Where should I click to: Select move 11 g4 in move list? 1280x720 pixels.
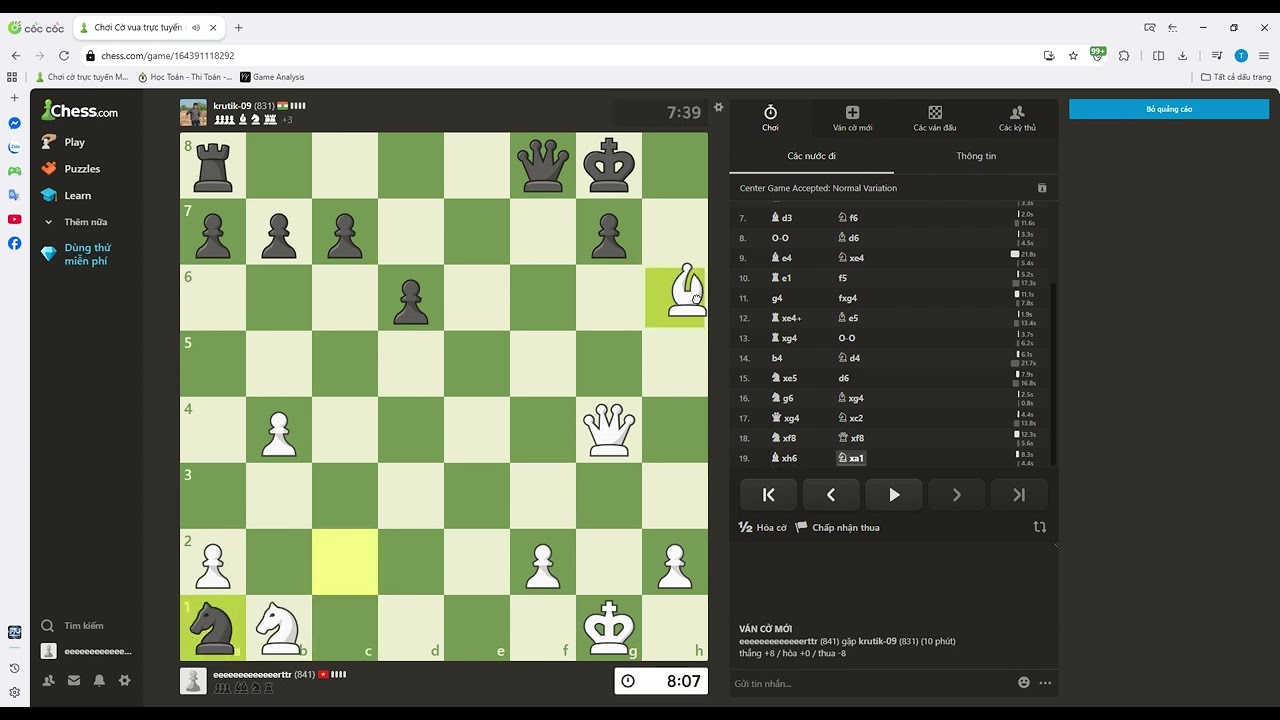click(777, 298)
